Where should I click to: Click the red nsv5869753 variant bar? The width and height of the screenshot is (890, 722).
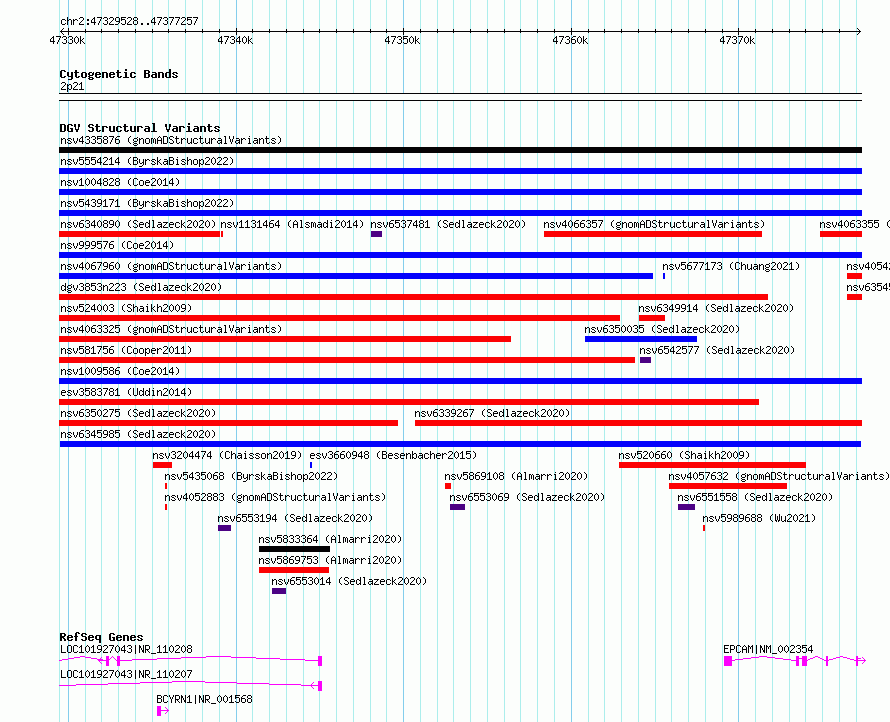pos(293,570)
